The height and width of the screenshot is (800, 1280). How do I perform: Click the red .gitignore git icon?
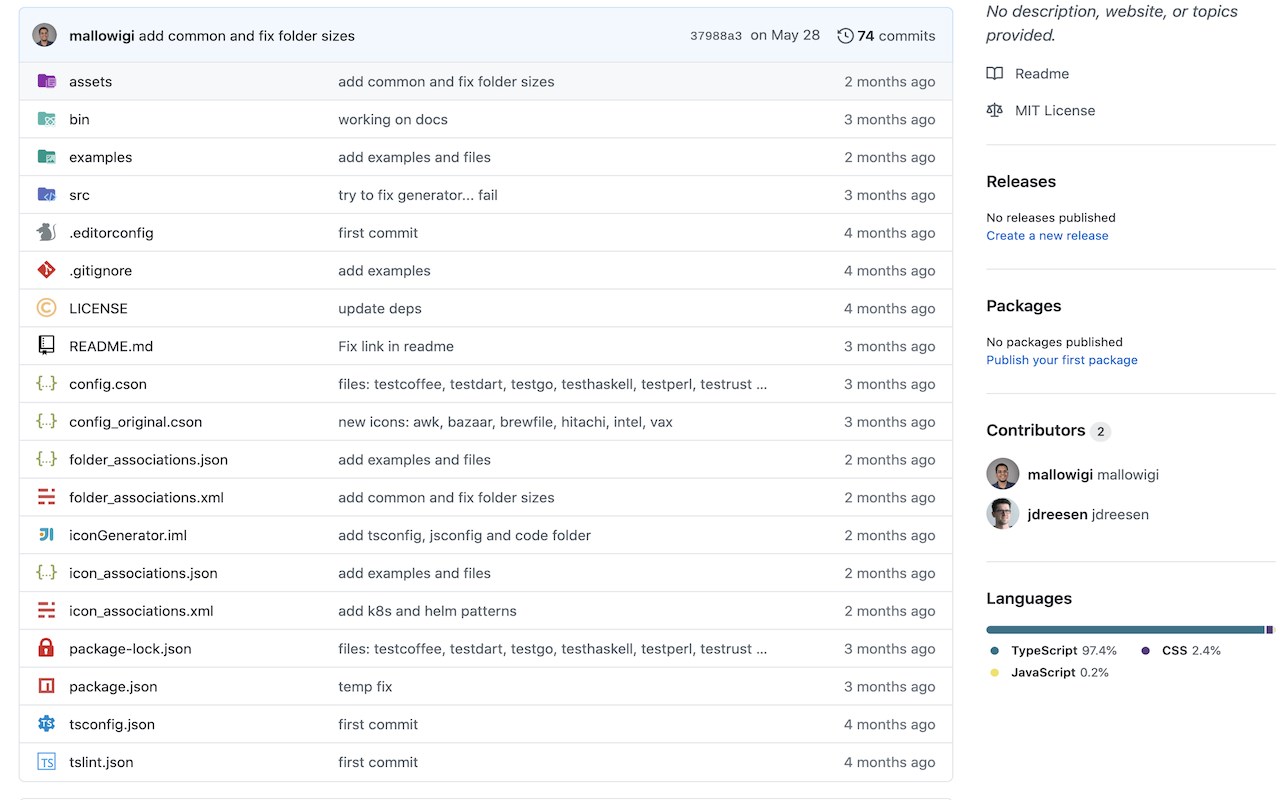pos(46,270)
